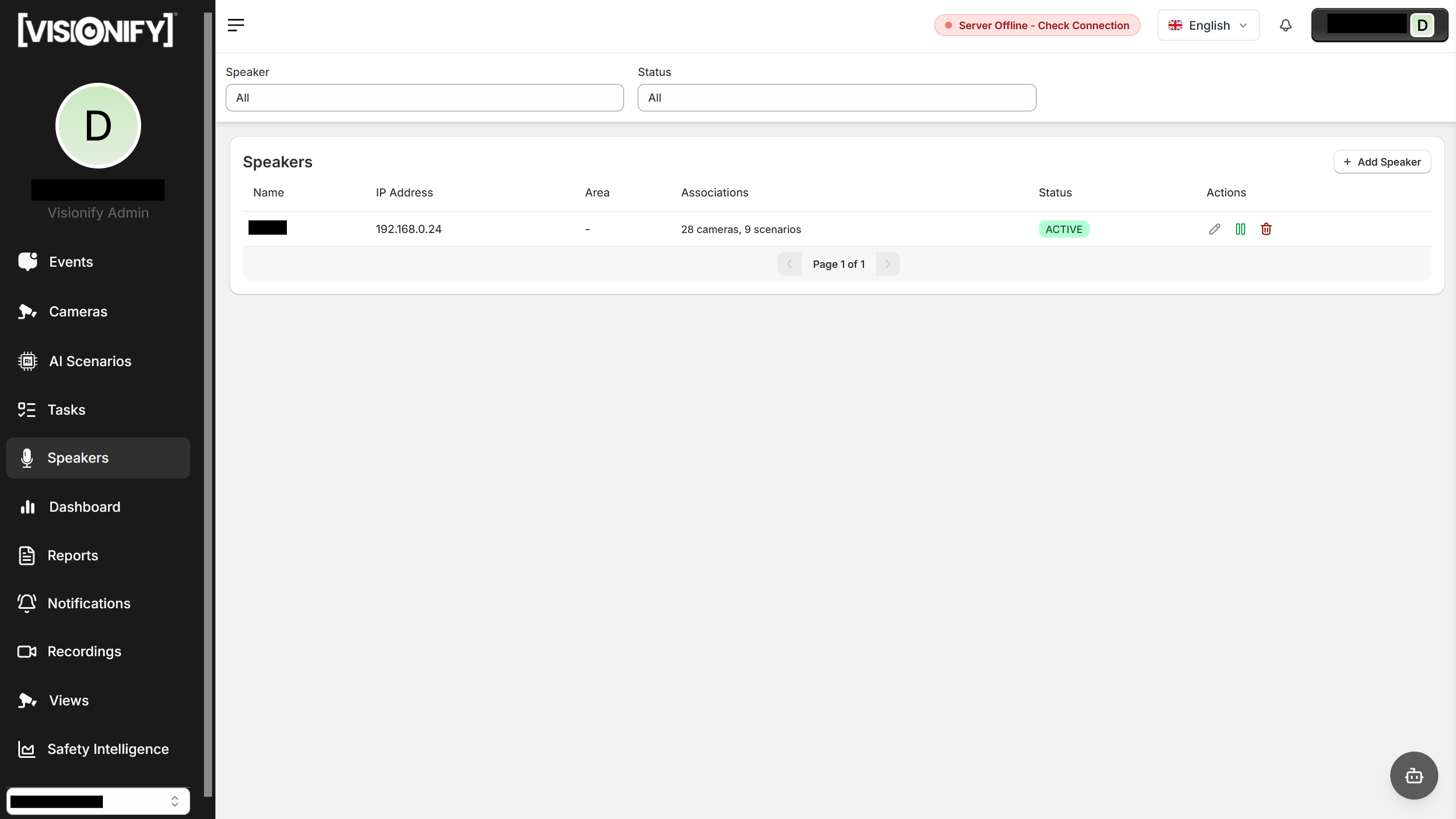Toggle the hamburger sidebar menu icon
The height and width of the screenshot is (819, 1456).
tap(235, 25)
